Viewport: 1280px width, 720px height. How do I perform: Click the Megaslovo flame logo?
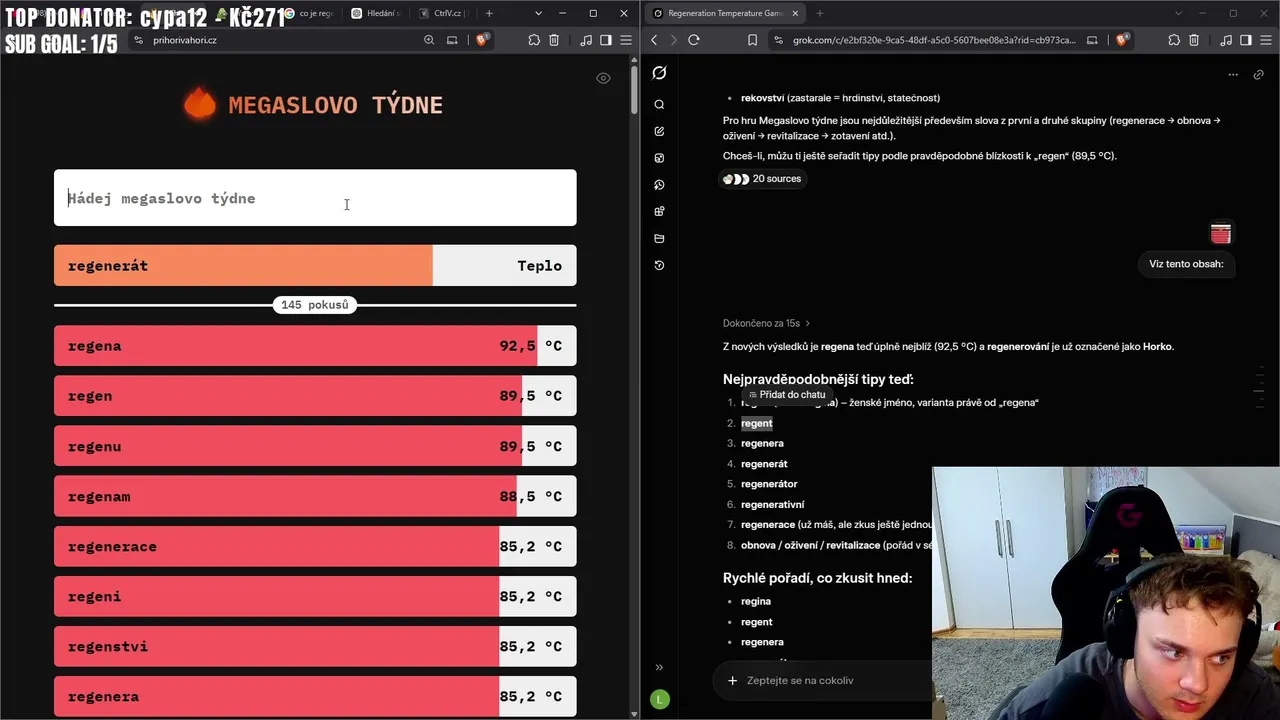199,104
